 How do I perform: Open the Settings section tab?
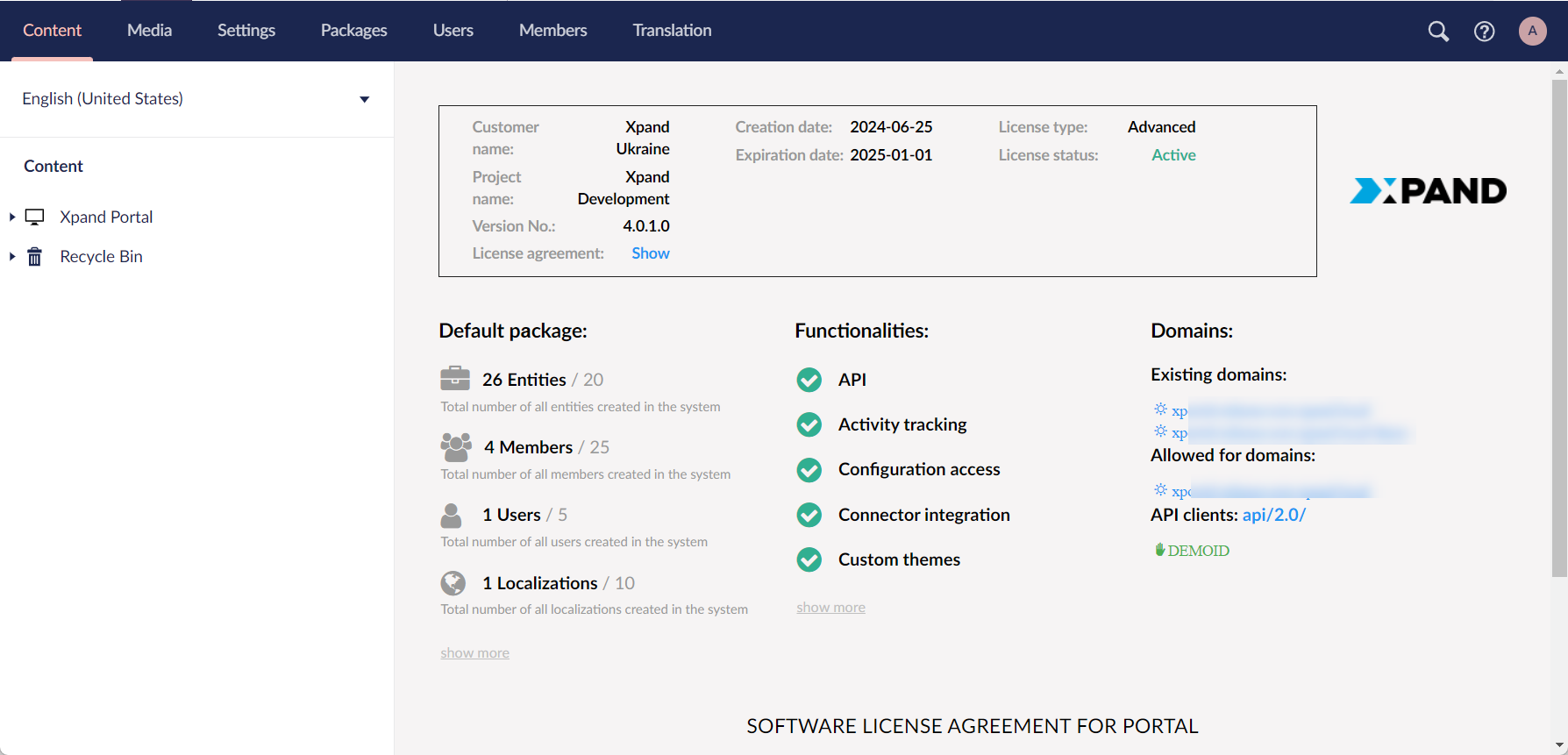pos(246,31)
